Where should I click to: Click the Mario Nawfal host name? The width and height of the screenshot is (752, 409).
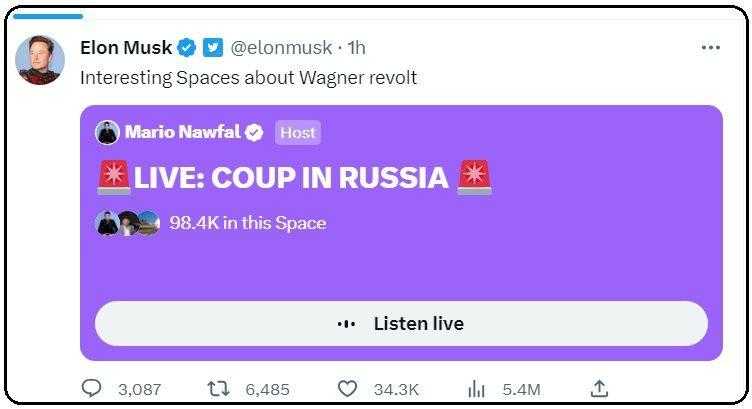pos(183,132)
